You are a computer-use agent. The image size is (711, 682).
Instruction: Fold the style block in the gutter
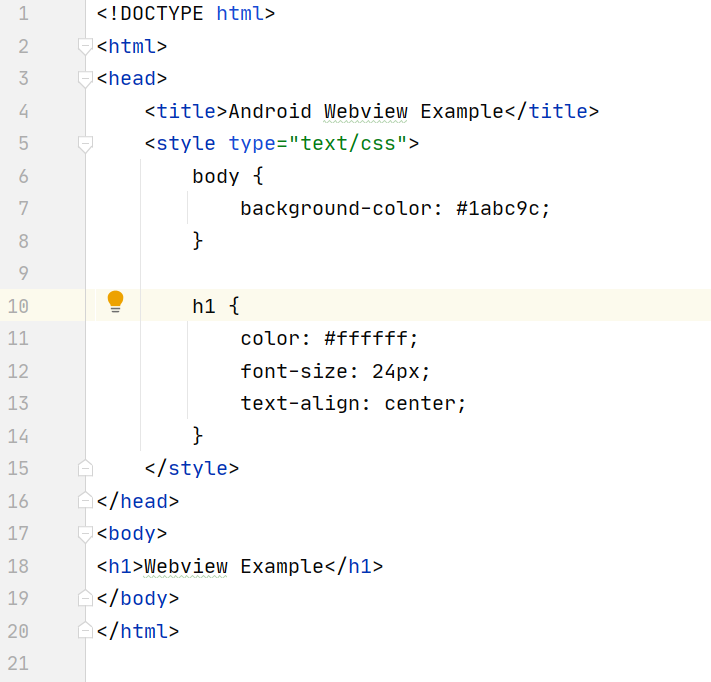[85, 143]
